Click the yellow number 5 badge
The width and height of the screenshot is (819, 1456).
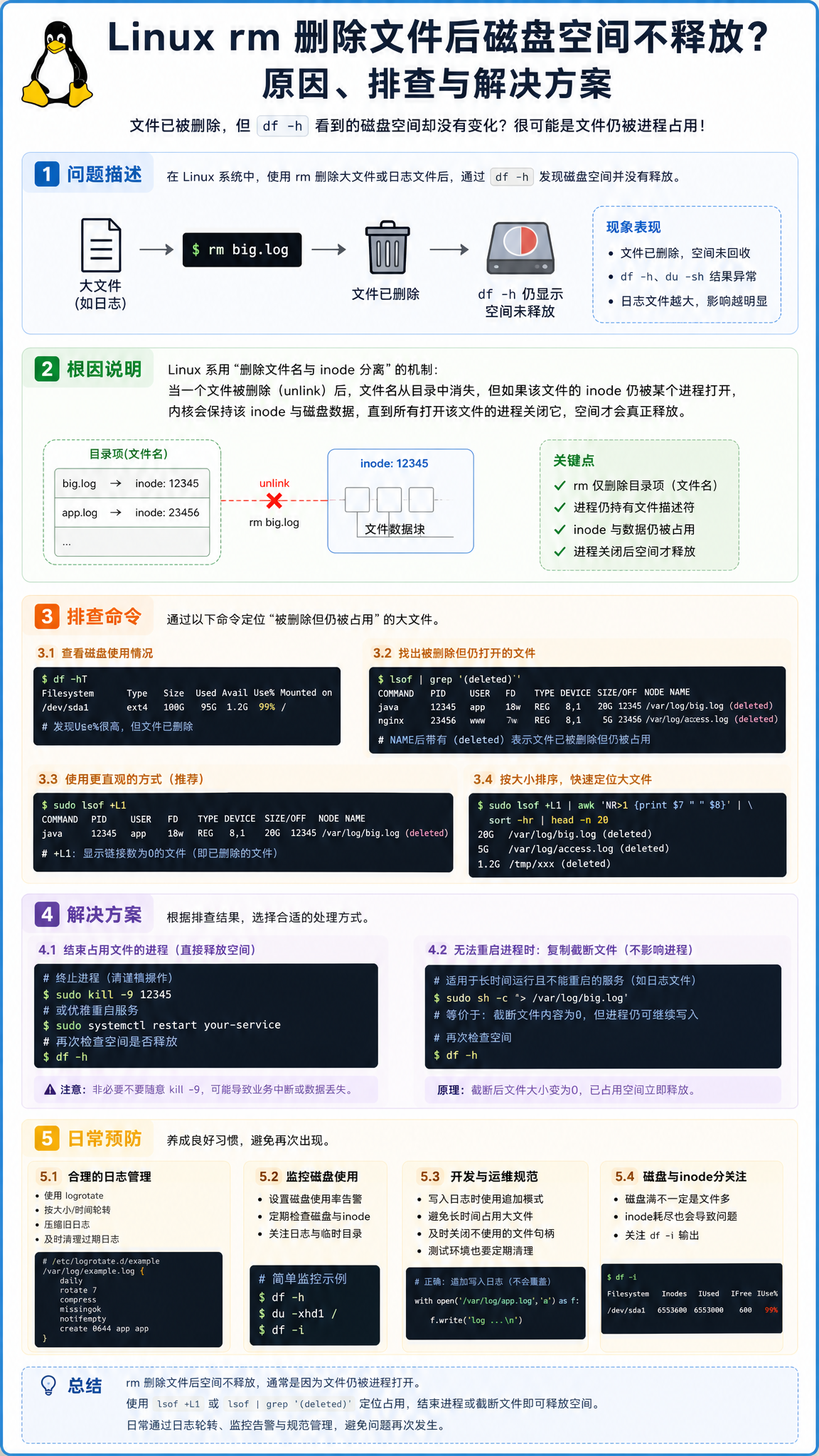(x=47, y=1138)
